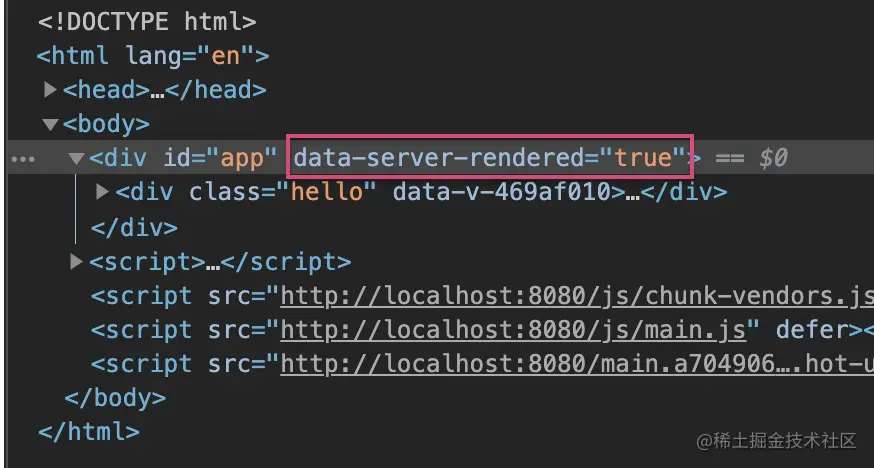Click the defer attribute on the main.js script
The height and width of the screenshot is (468, 874).
812,330
